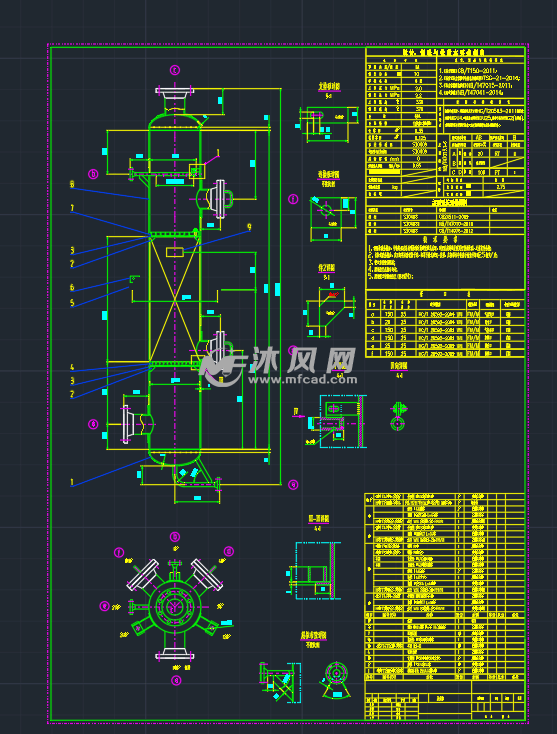Select the 'TSG 21-2014' standard line in the notes

pyautogui.click(x=479, y=78)
